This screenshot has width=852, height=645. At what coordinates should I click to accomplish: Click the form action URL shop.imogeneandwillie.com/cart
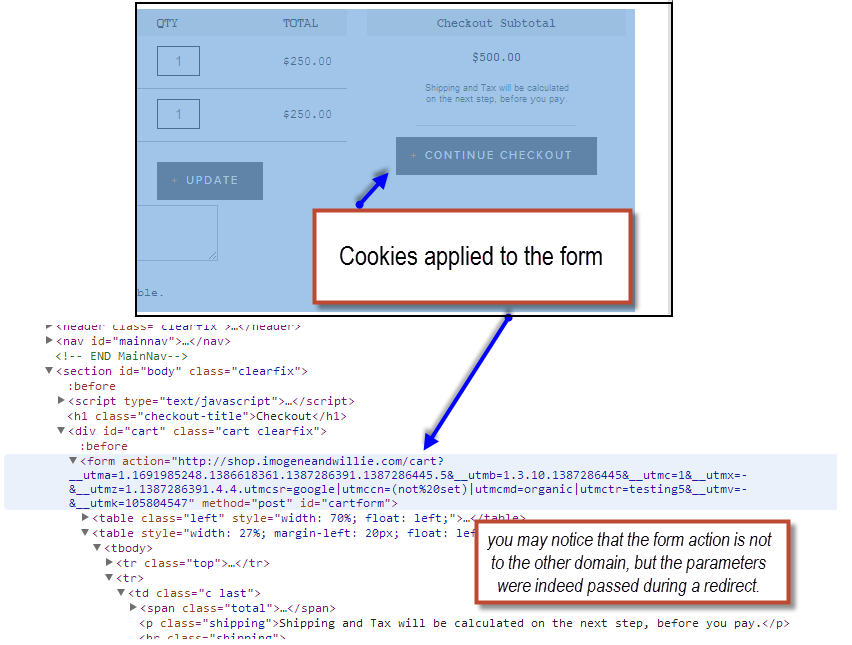point(311,461)
